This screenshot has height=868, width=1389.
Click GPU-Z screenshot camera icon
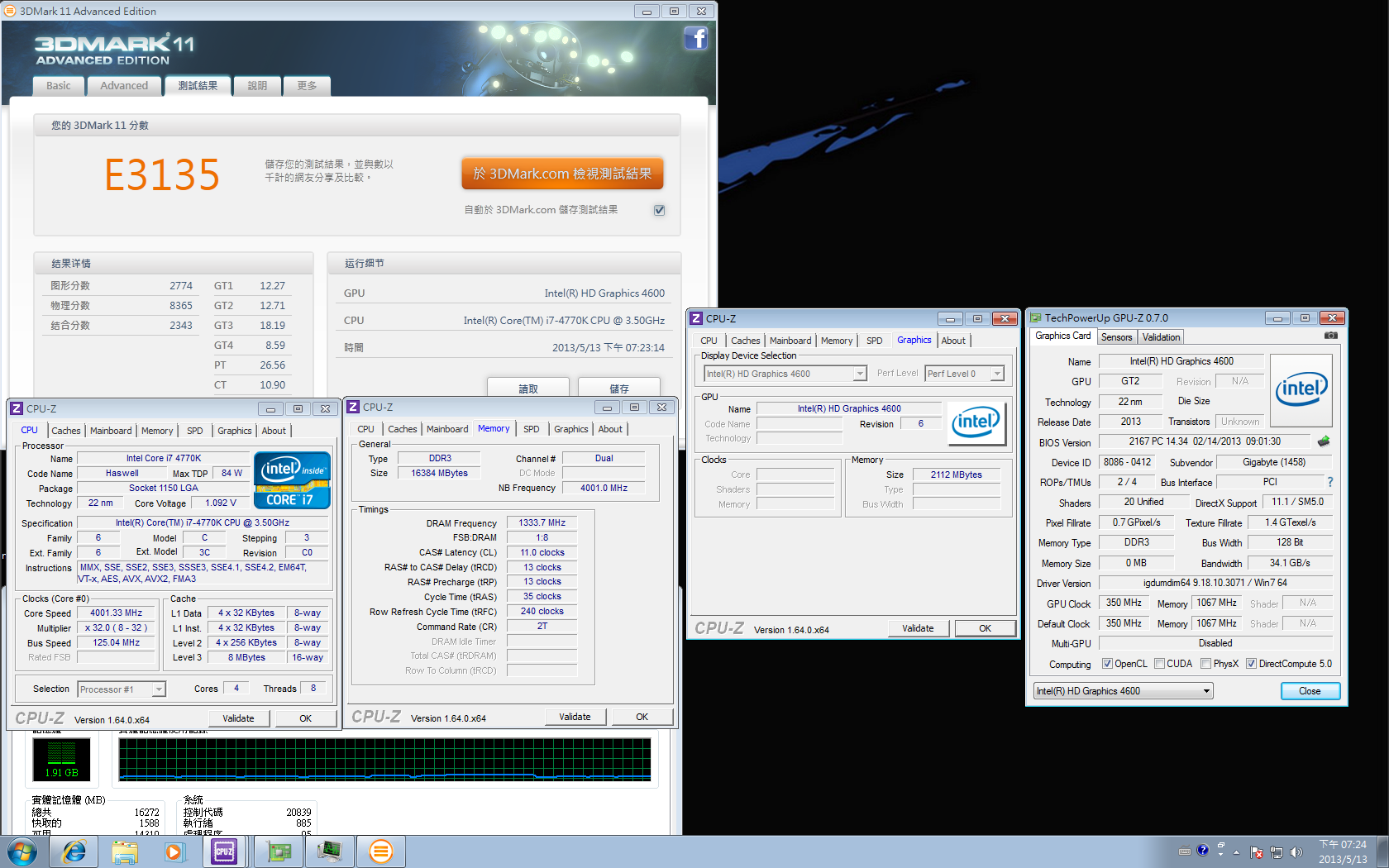[x=1330, y=336]
